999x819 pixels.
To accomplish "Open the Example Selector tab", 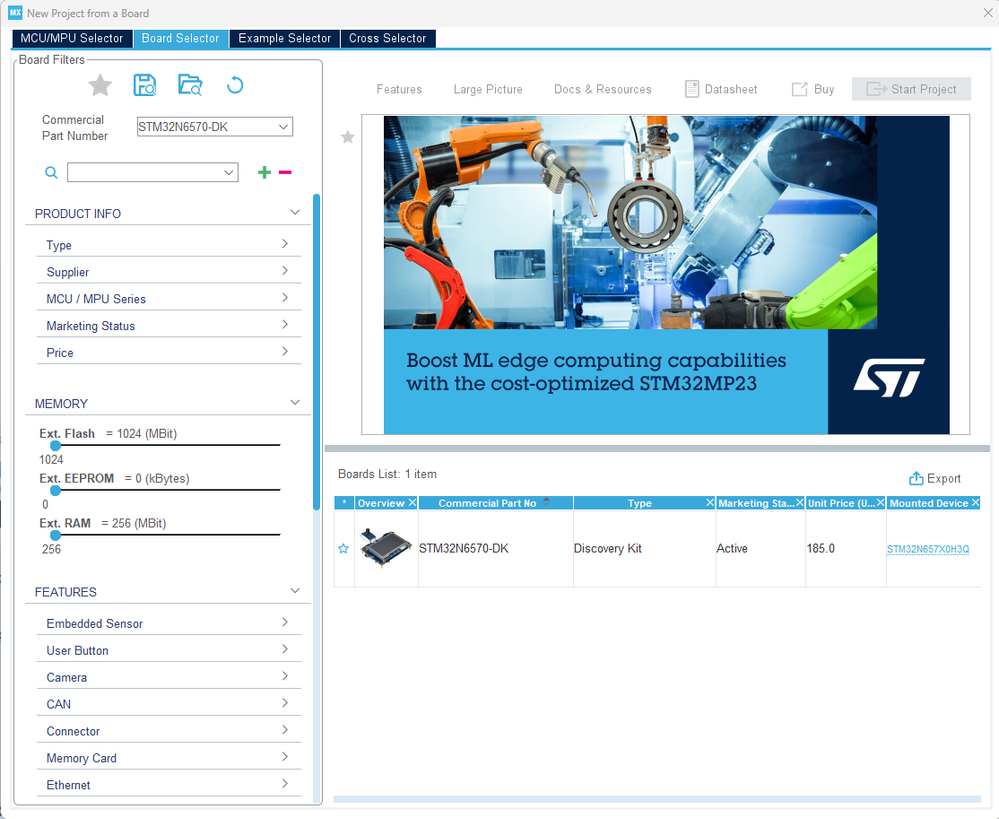I will click(x=285, y=38).
